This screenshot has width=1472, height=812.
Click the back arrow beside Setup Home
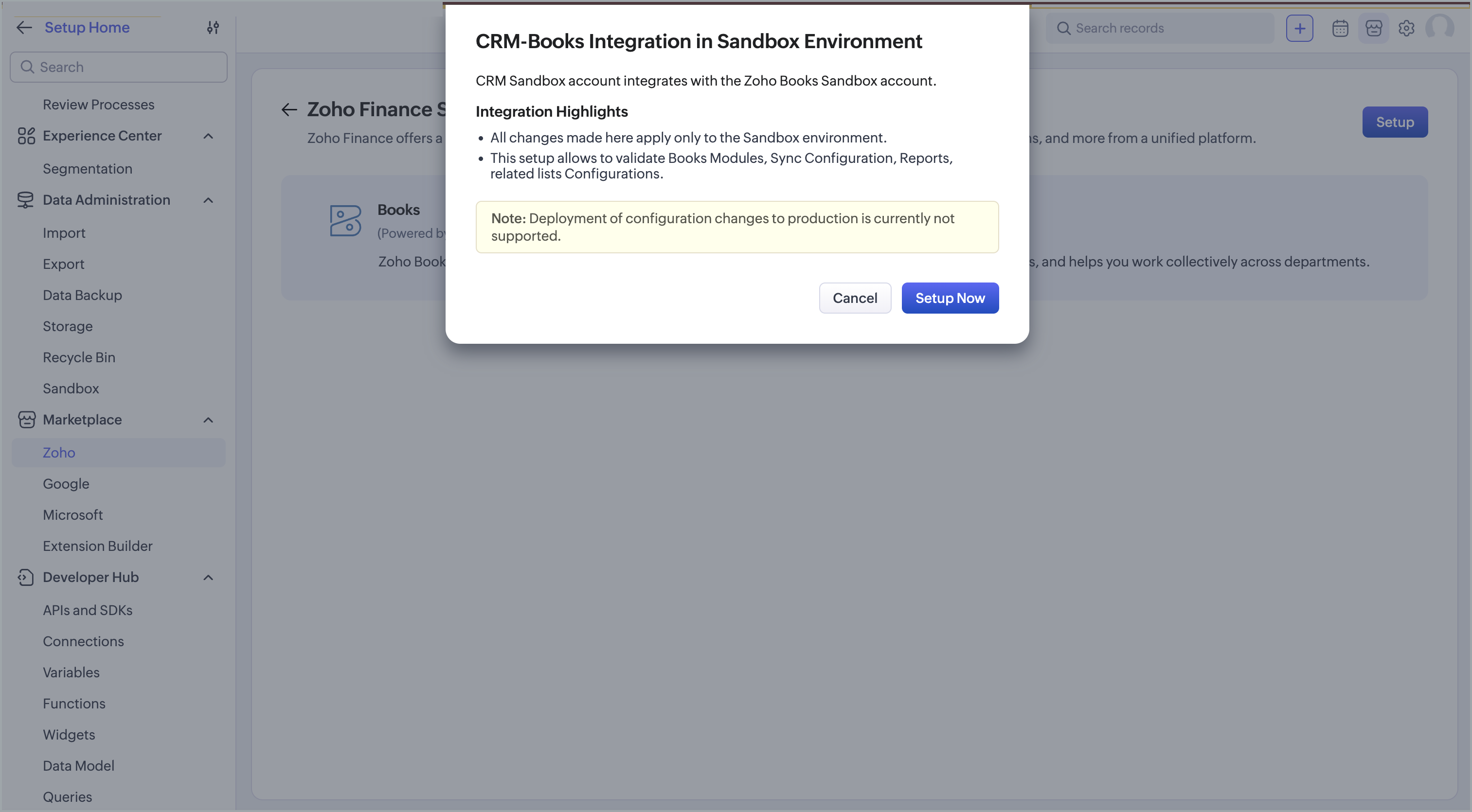[24, 27]
